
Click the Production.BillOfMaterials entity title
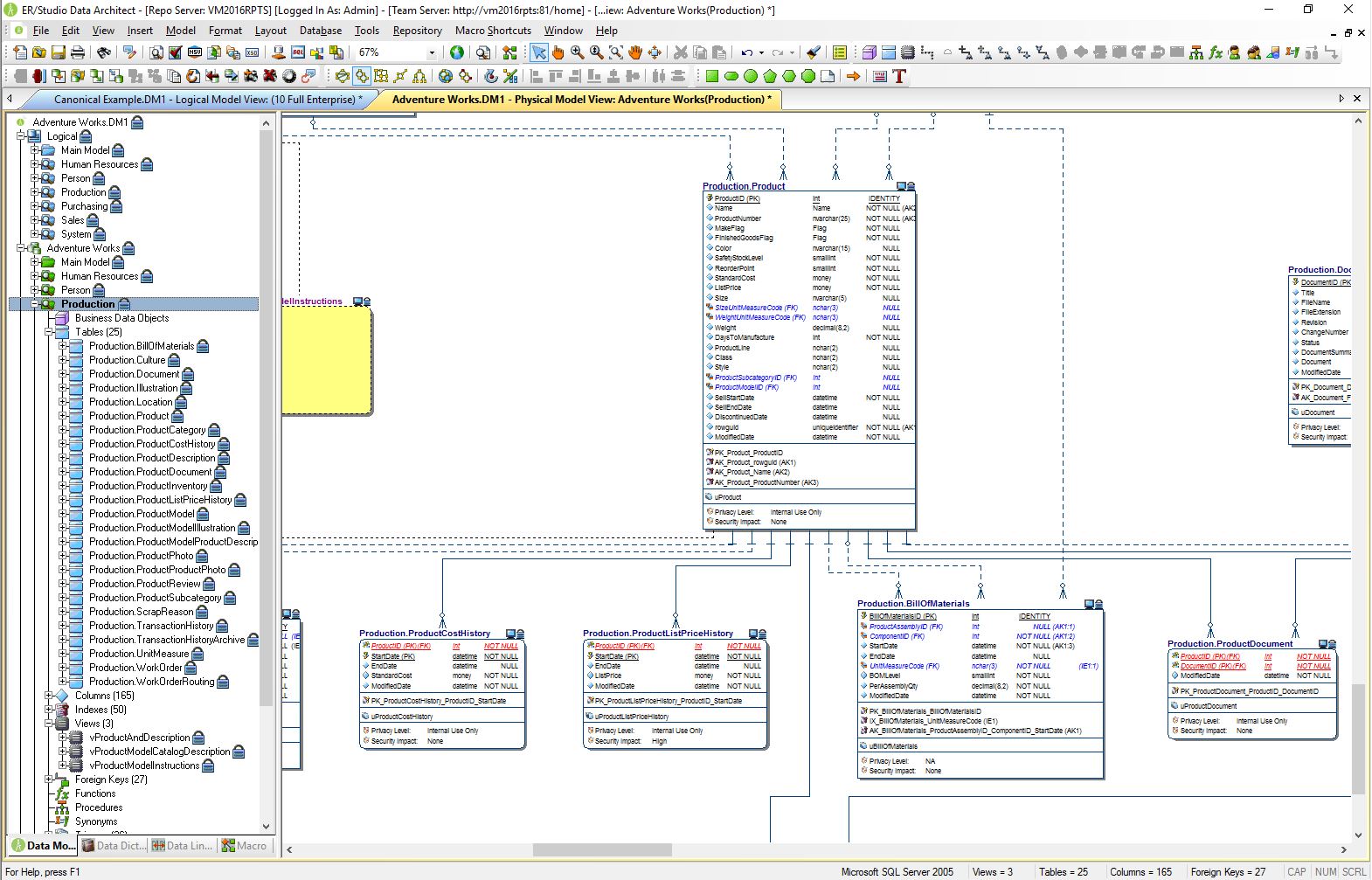pyautogui.click(x=913, y=604)
